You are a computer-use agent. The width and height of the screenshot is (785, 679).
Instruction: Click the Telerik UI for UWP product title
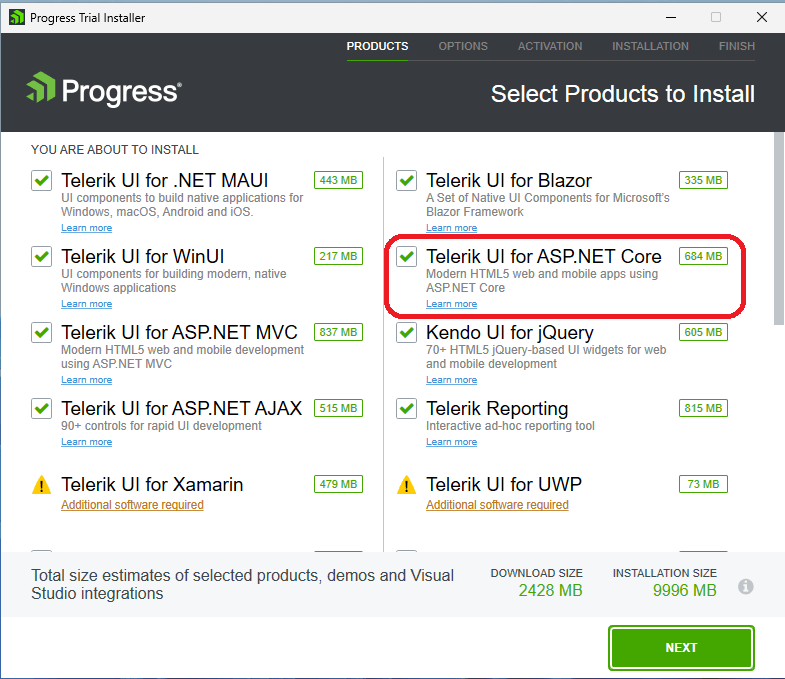(504, 485)
